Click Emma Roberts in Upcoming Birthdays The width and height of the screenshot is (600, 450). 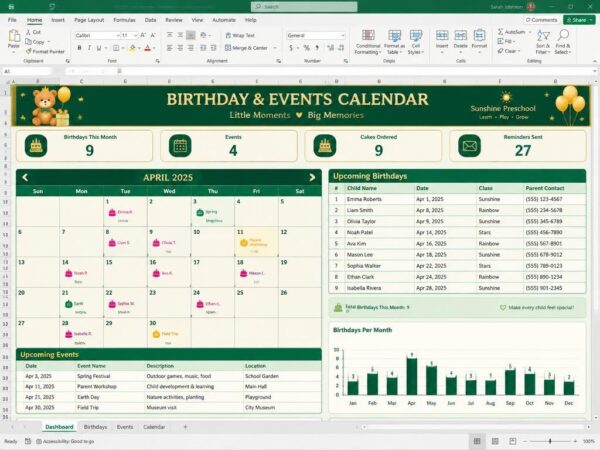click(x=364, y=199)
